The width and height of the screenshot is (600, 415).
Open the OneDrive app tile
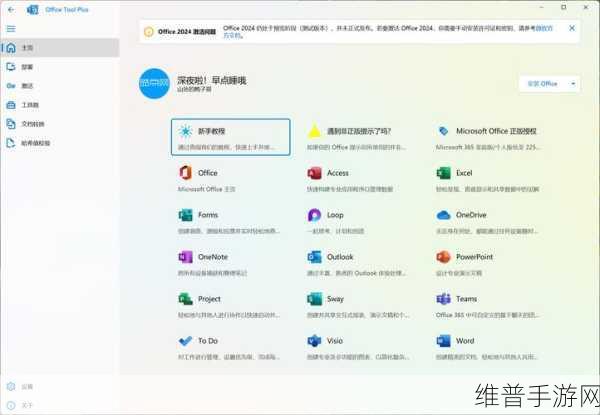(x=488, y=221)
